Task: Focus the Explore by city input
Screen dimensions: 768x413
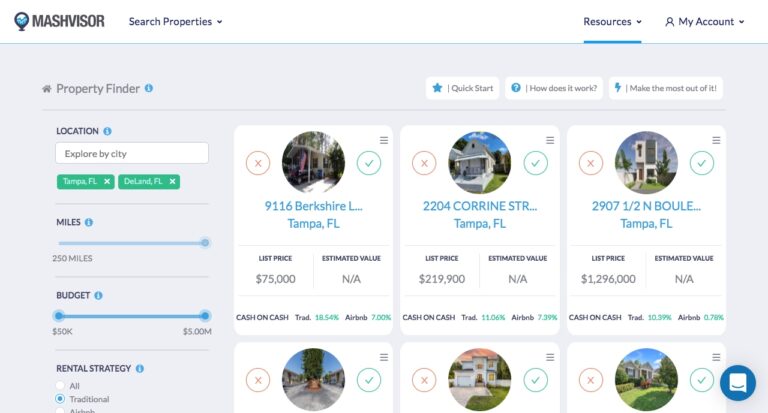Action: tap(132, 154)
